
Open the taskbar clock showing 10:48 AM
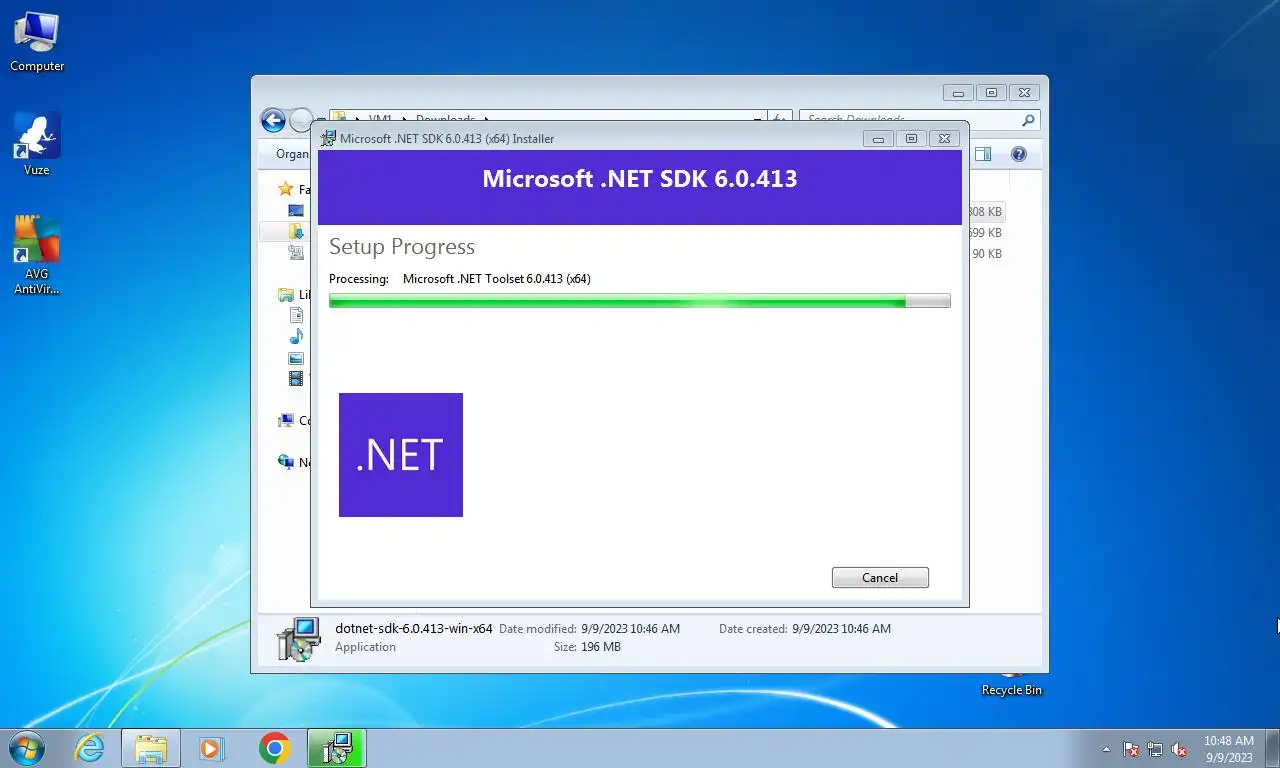pyautogui.click(x=1228, y=749)
